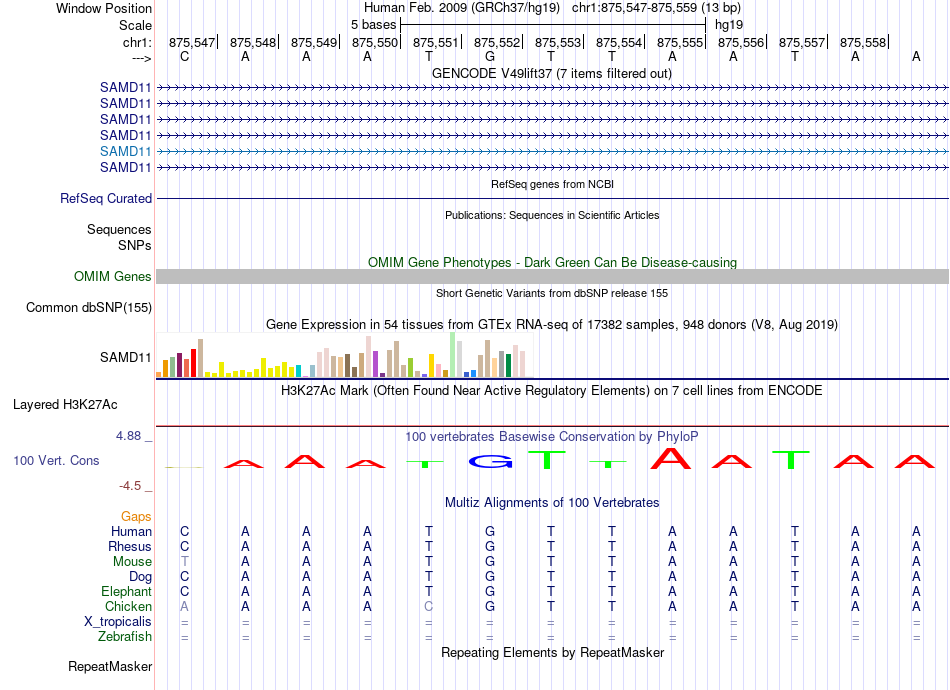Viewport: 950px width, 690px height.
Task: Select the Chicken alignment row label
Action: point(128,606)
